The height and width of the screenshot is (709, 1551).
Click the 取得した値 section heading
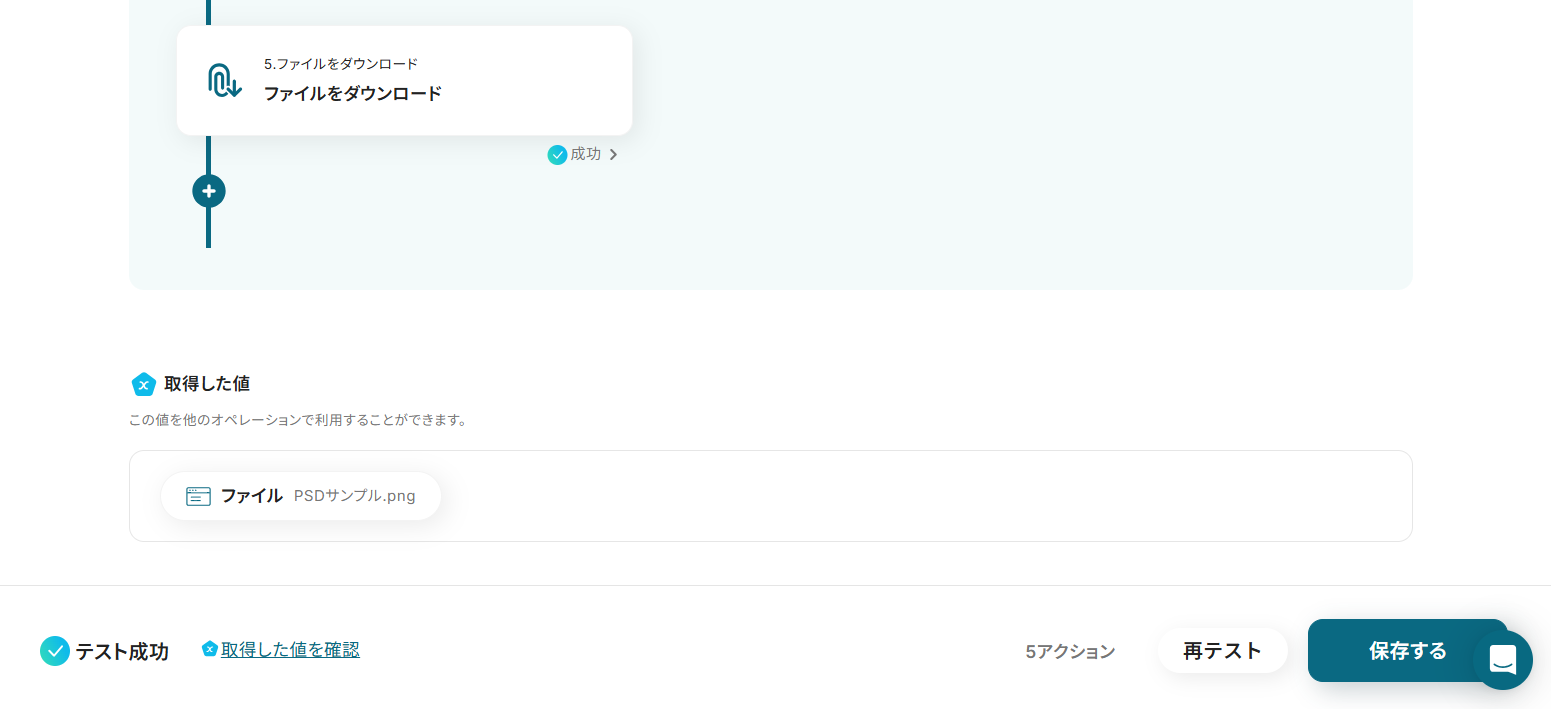[207, 384]
